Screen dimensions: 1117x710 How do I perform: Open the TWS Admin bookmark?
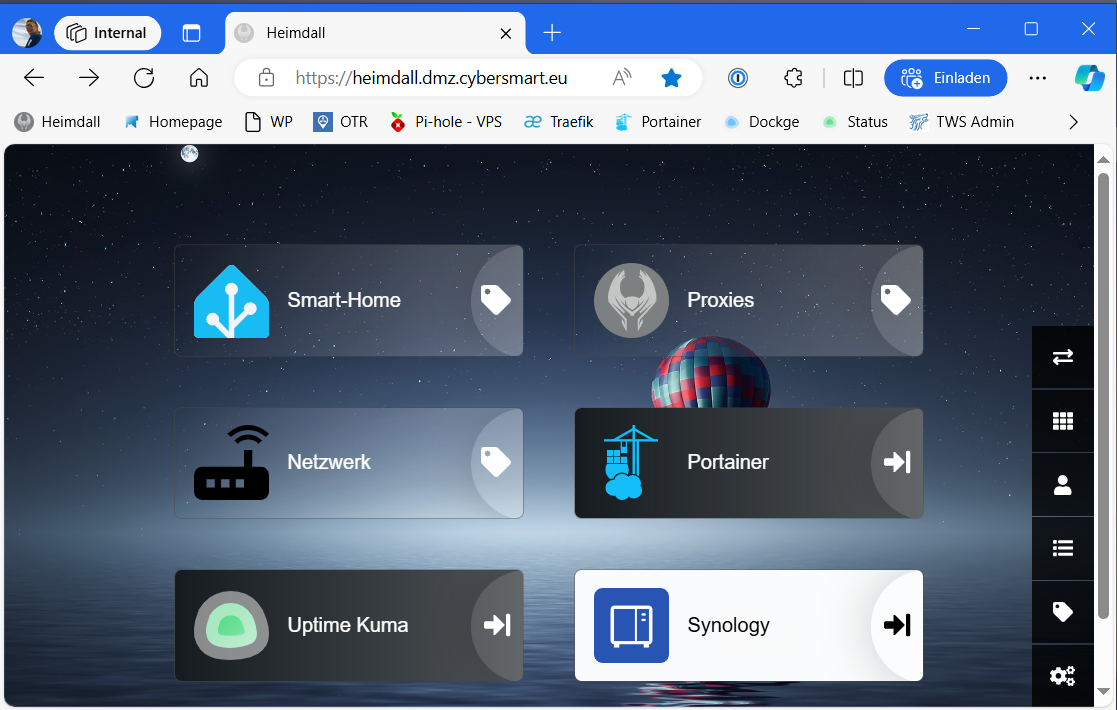pyautogui.click(x=962, y=122)
